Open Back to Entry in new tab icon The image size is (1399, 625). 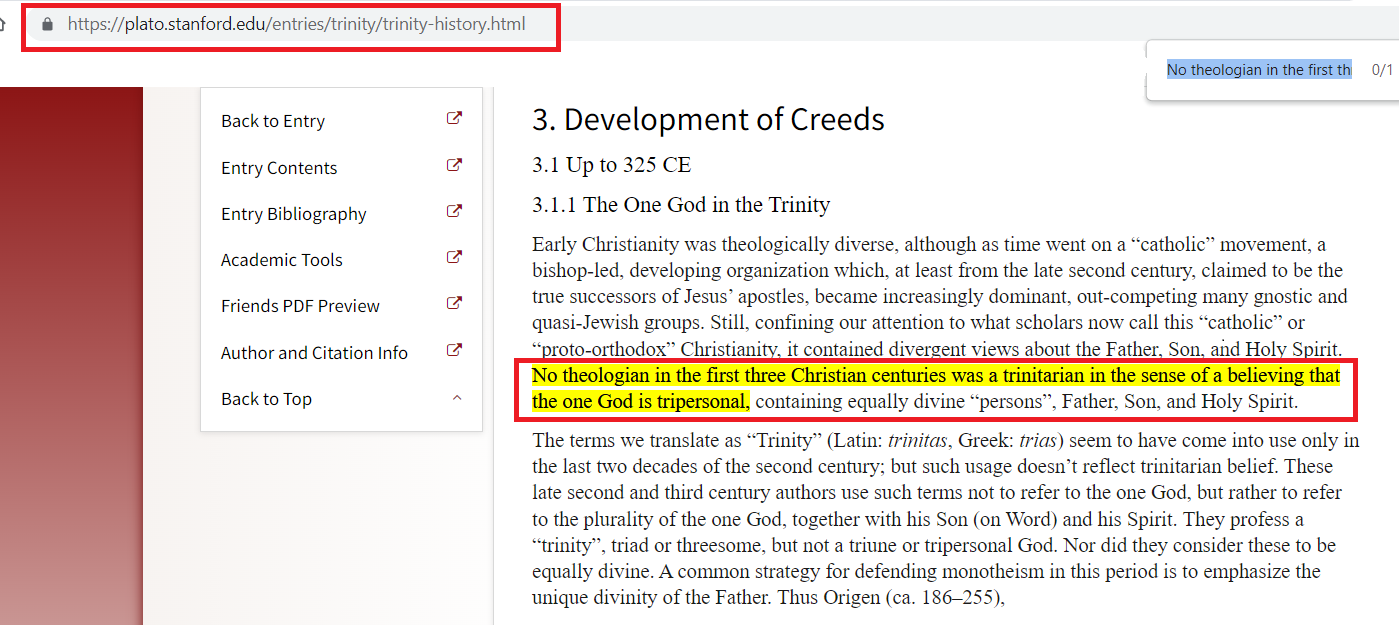455,117
